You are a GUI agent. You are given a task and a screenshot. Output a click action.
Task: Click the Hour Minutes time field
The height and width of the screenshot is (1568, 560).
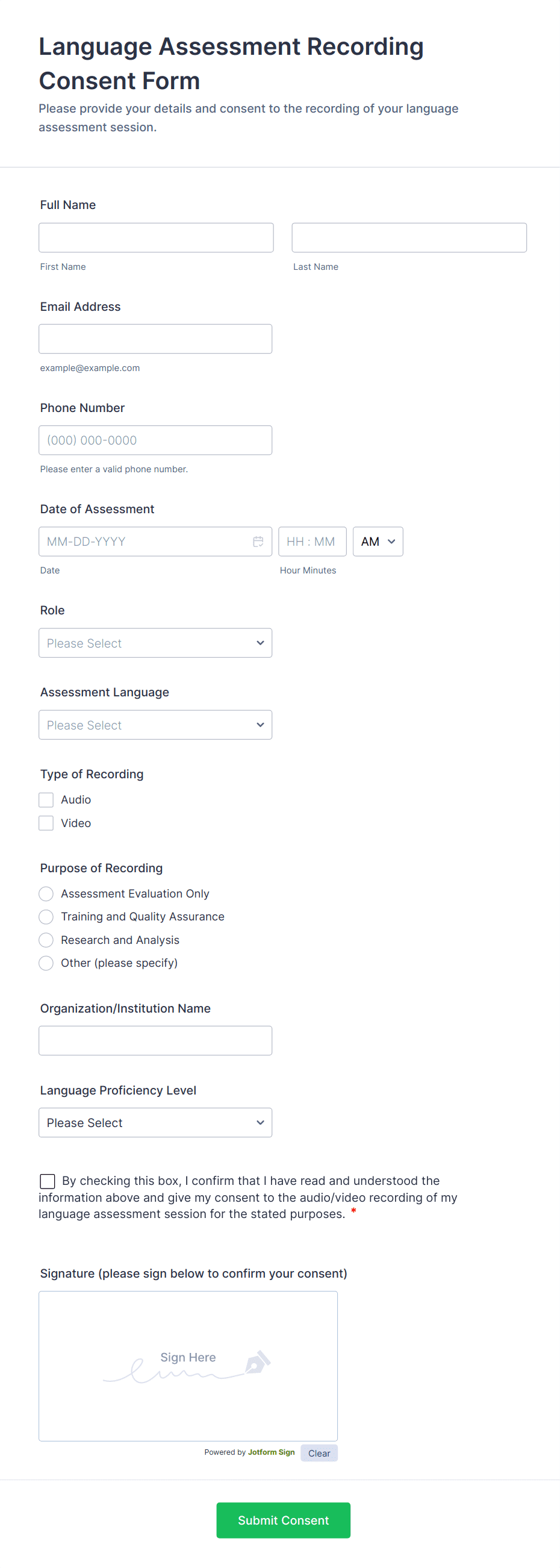[x=312, y=541]
